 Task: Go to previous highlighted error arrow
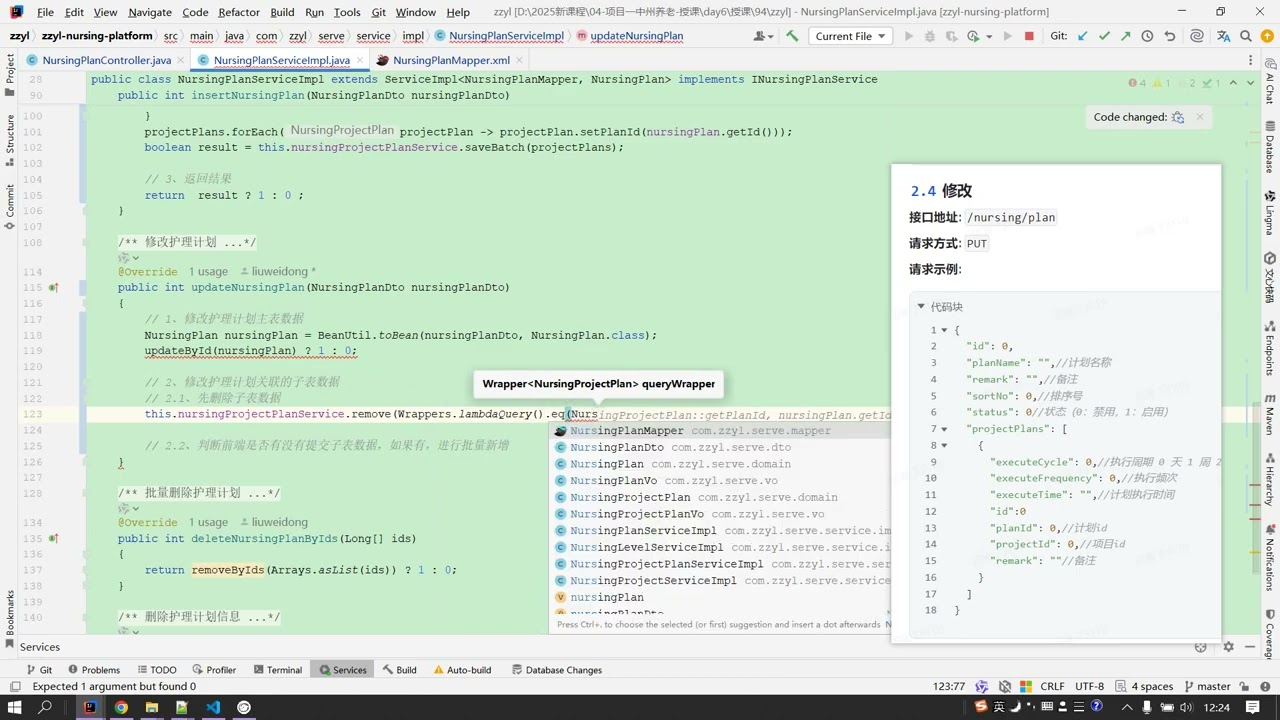point(1233,83)
